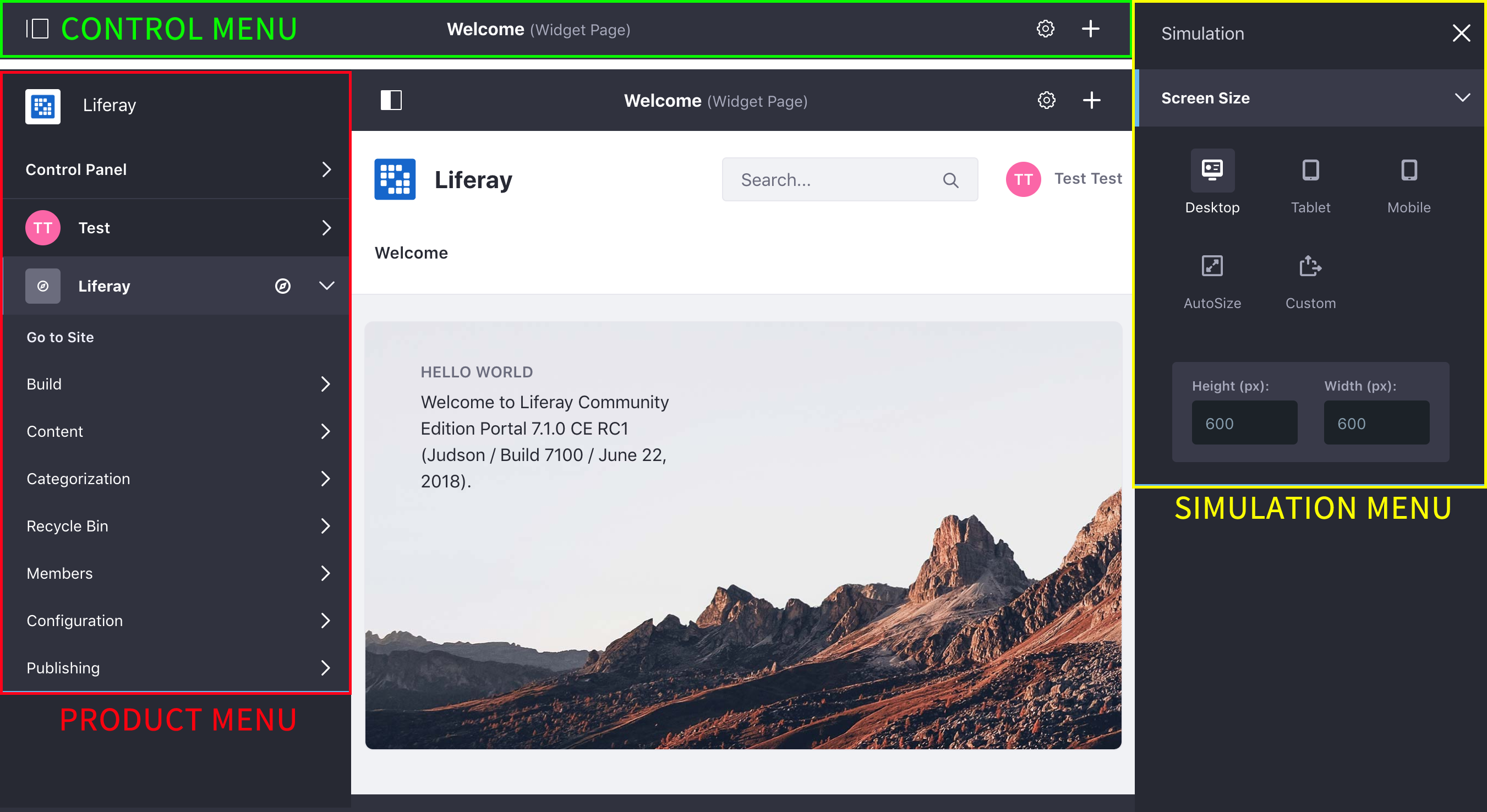Collapse the Screen Size section chevron
The image size is (1487, 812).
pyautogui.click(x=1462, y=97)
